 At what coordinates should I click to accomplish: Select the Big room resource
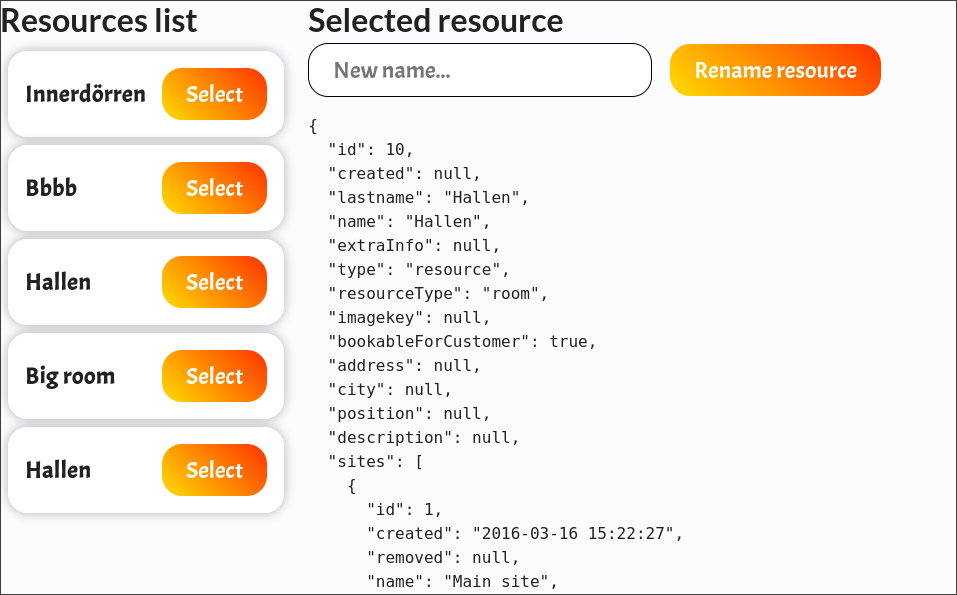pyautogui.click(x=214, y=376)
